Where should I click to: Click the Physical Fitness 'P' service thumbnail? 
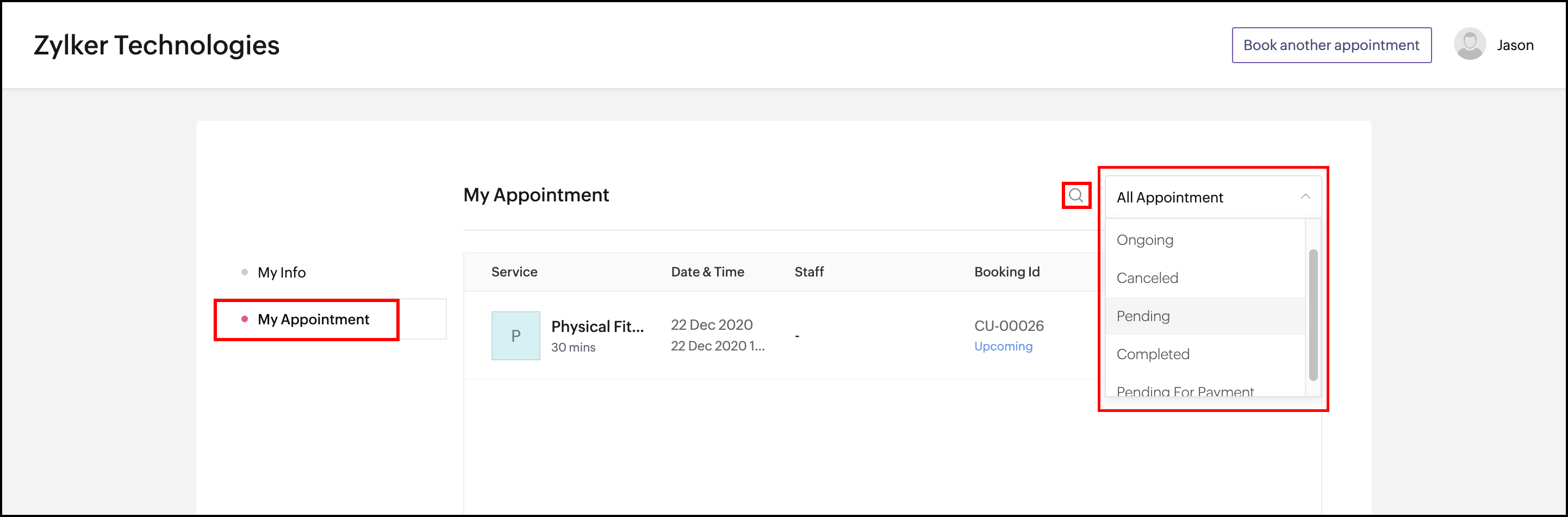(x=515, y=336)
